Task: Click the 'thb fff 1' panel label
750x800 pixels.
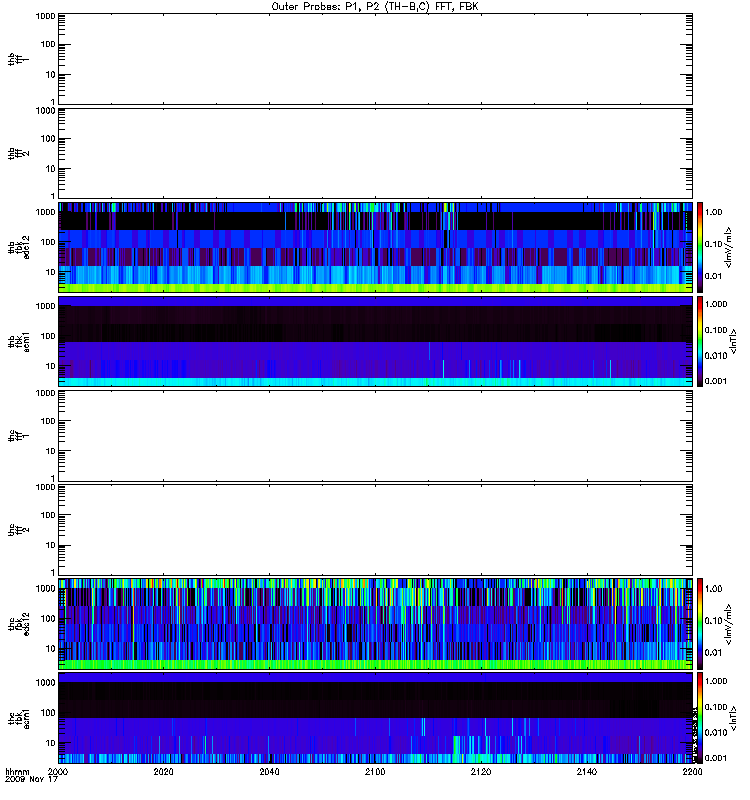Action: coord(18,59)
